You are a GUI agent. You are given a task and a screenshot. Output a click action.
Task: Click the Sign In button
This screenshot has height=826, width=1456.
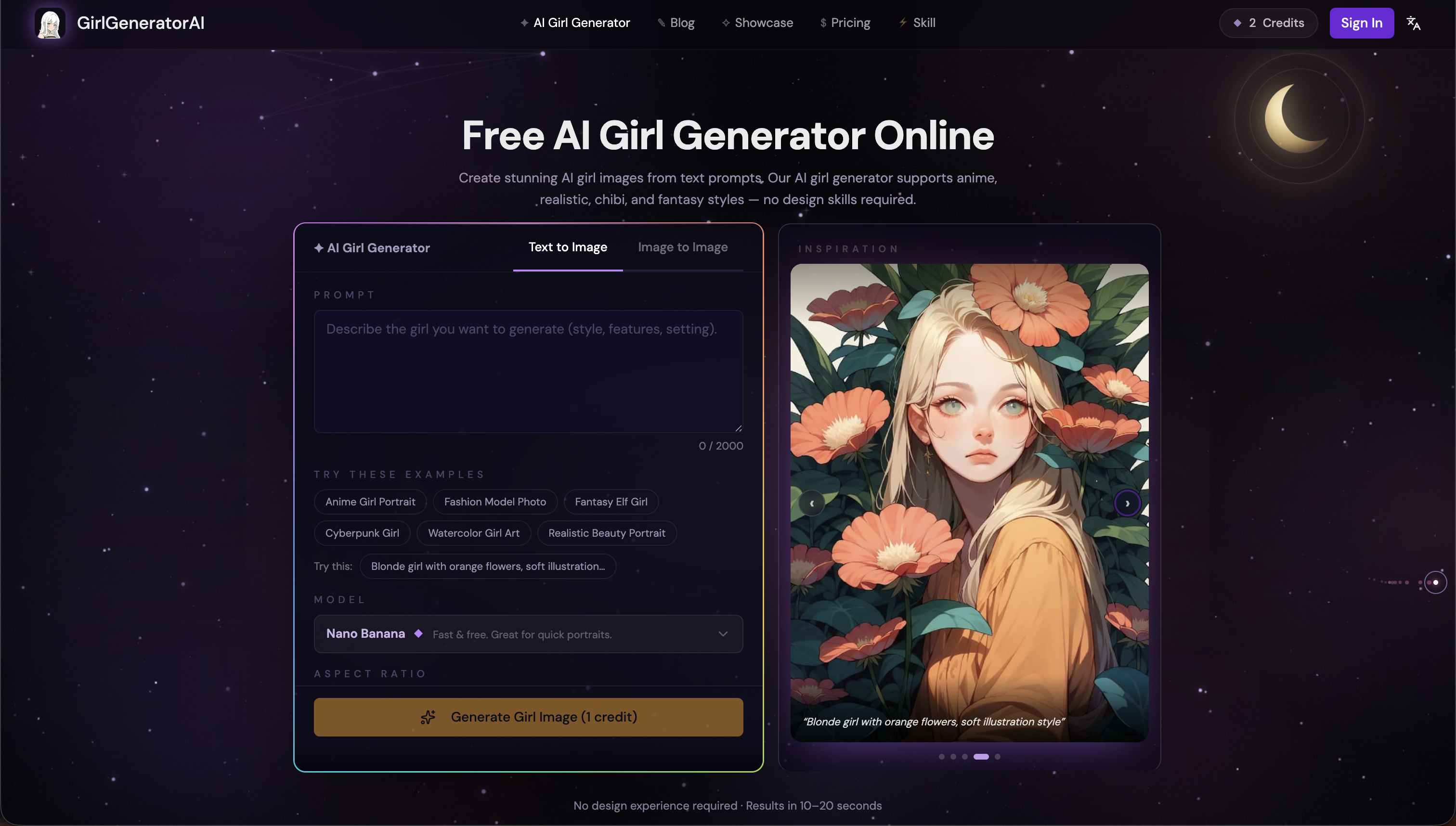(1361, 23)
